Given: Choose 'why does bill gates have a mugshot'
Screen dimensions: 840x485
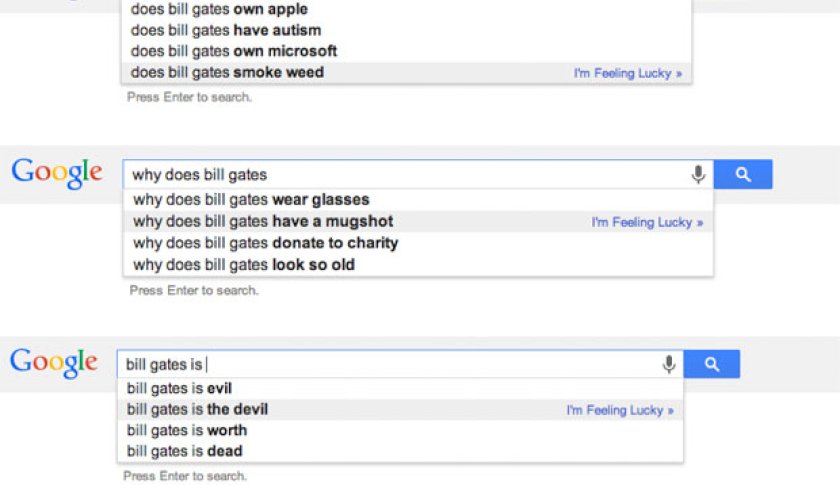Looking at the screenshot, I should pyautogui.click(x=263, y=221).
